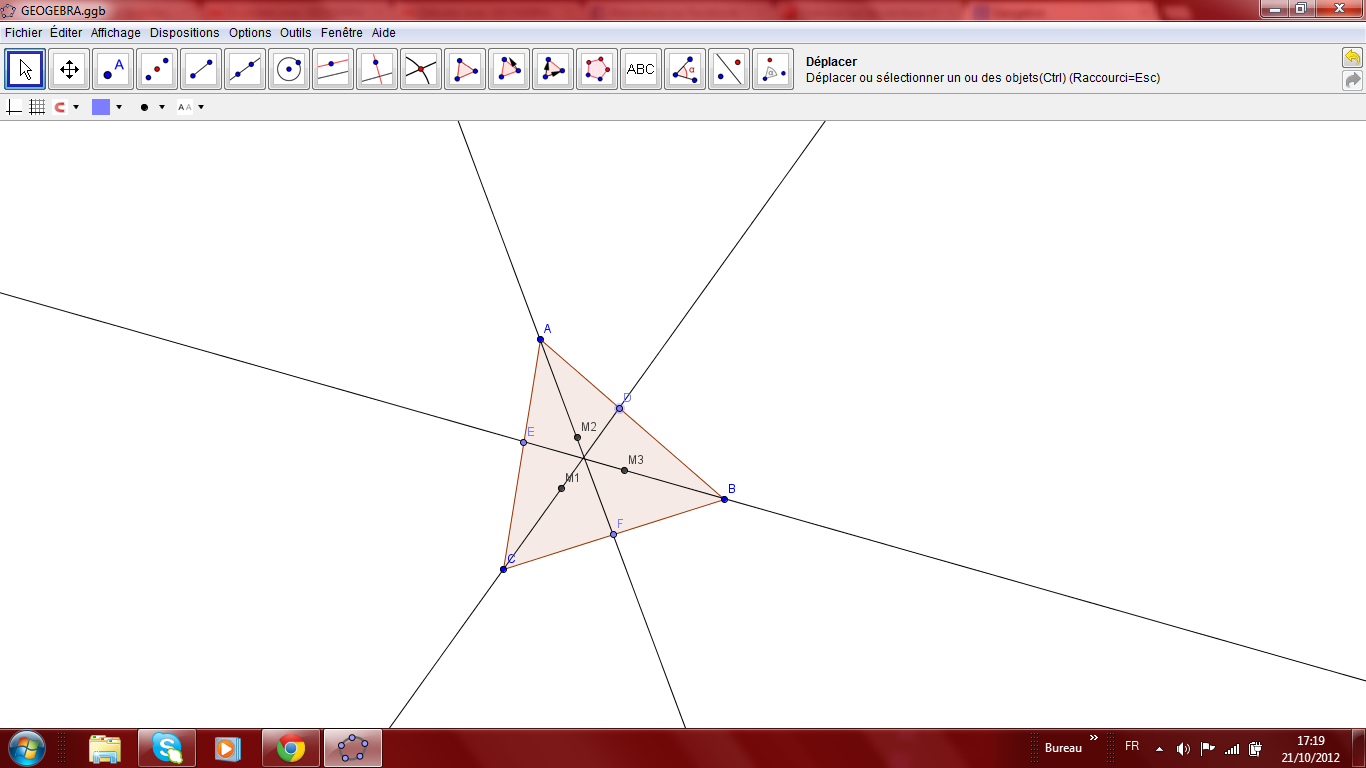
Task: Open the media player taskbar icon
Action: (x=229, y=748)
